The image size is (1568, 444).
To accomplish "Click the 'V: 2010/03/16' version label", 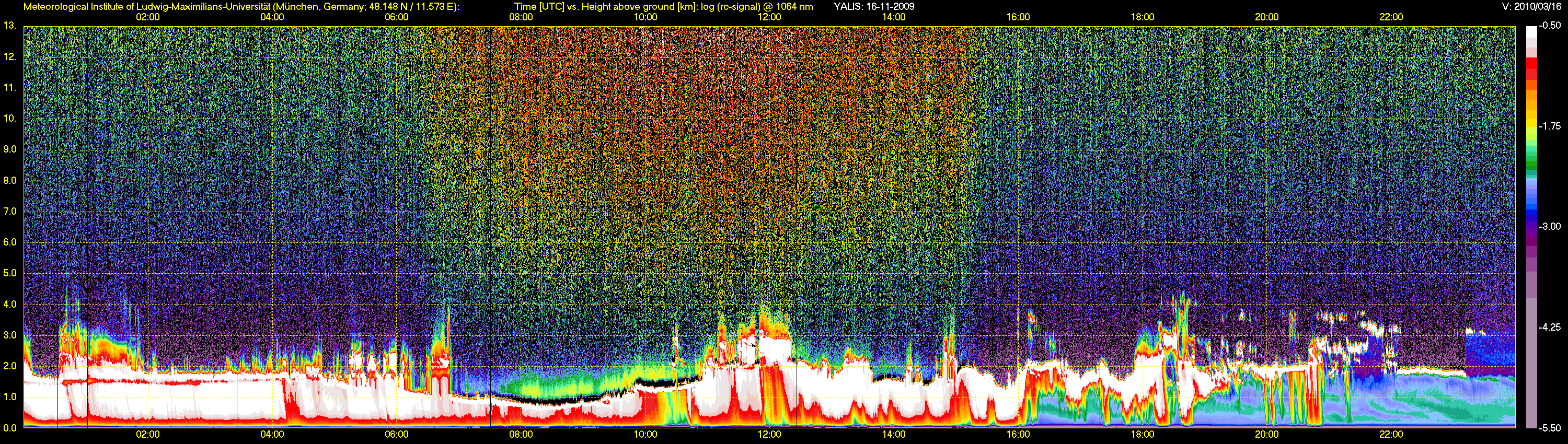I will coord(1531,7).
